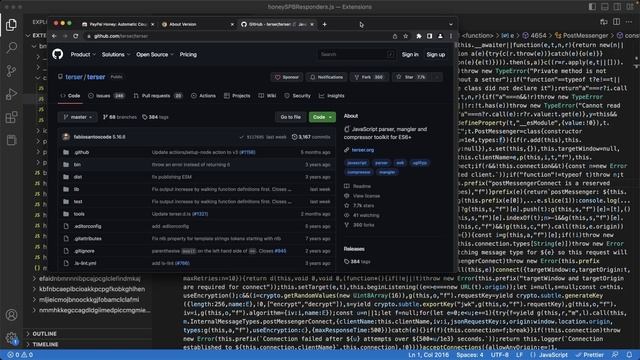Screen dimensions: 640x360
Task: Click Notifications button on repository
Action: click(326, 77)
